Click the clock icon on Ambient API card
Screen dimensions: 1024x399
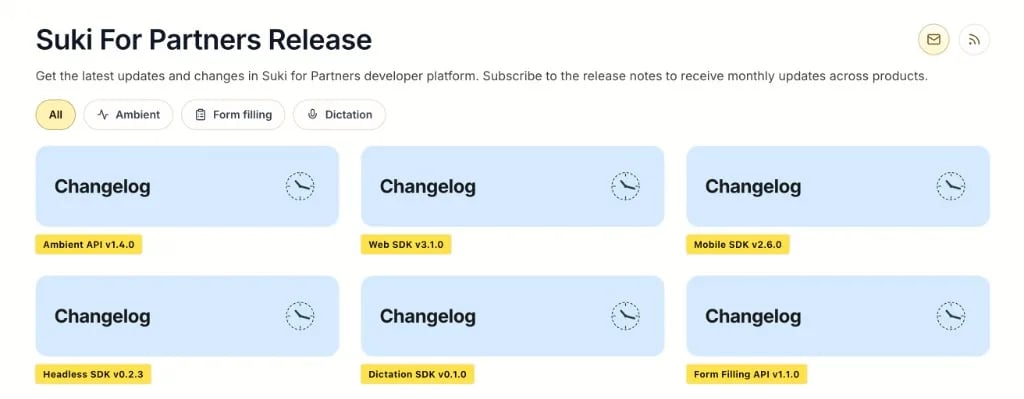coord(300,186)
